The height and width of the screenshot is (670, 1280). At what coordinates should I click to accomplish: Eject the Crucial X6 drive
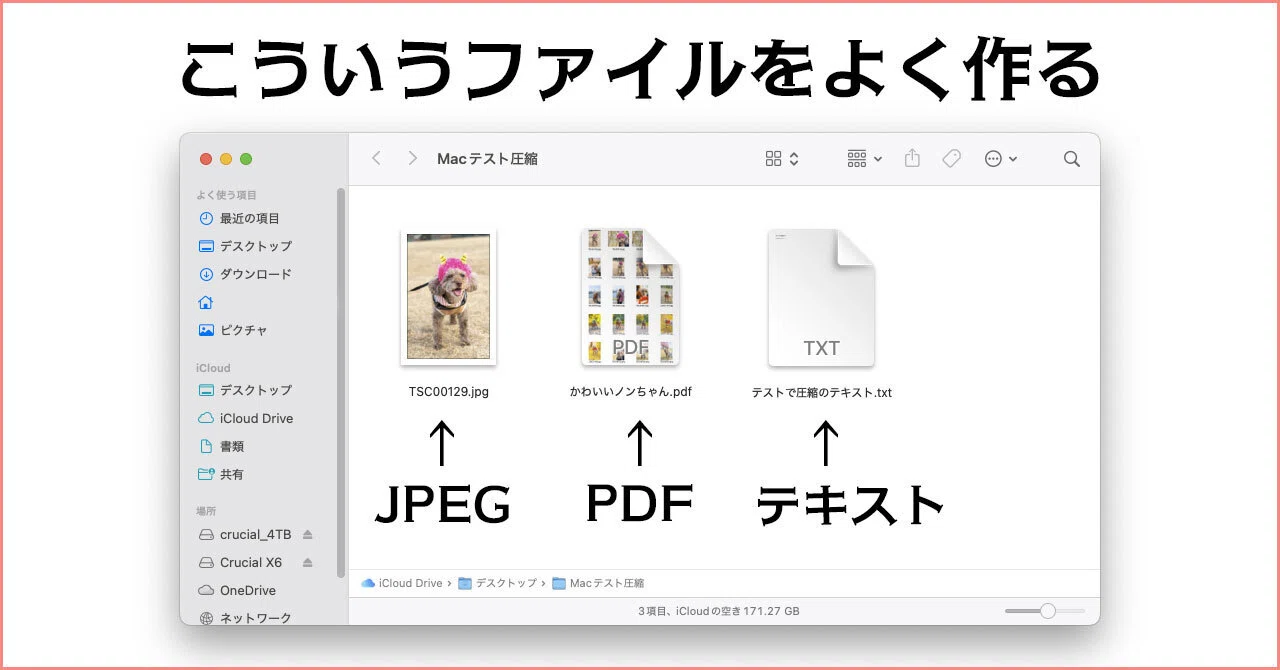(308, 562)
